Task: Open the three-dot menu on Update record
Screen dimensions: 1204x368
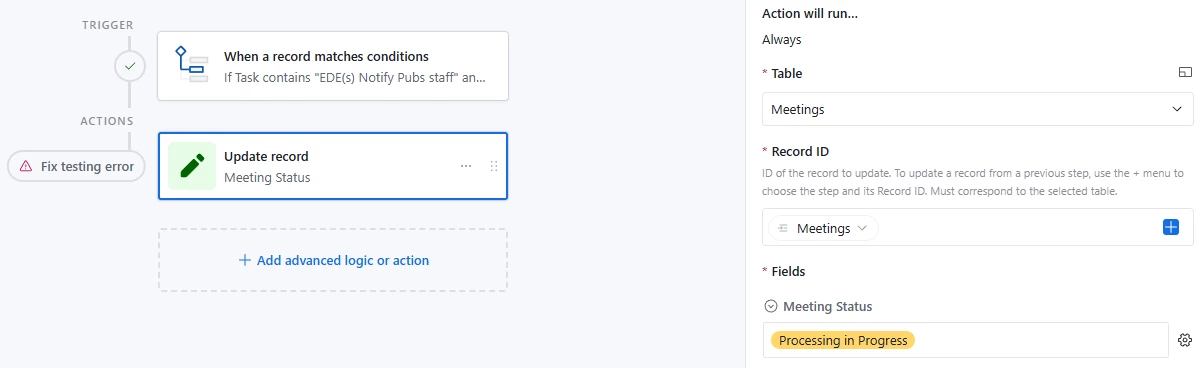Action: point(466,166)
